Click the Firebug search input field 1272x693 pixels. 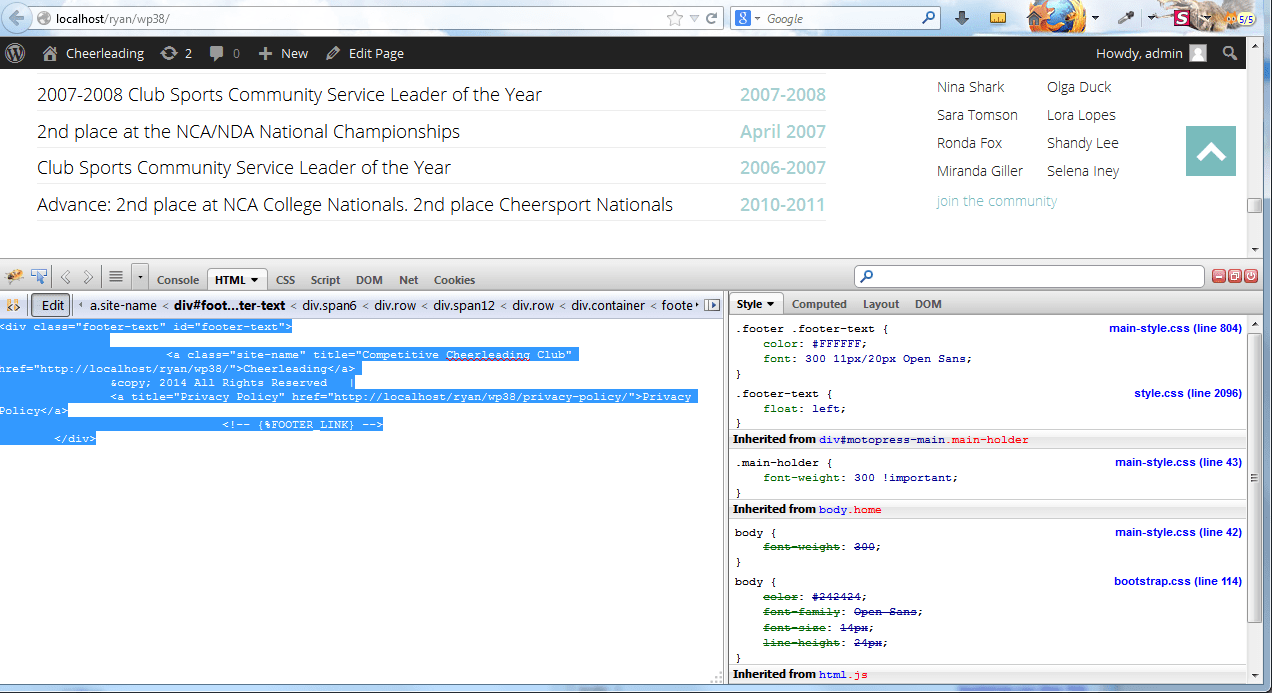(1030, 276)
